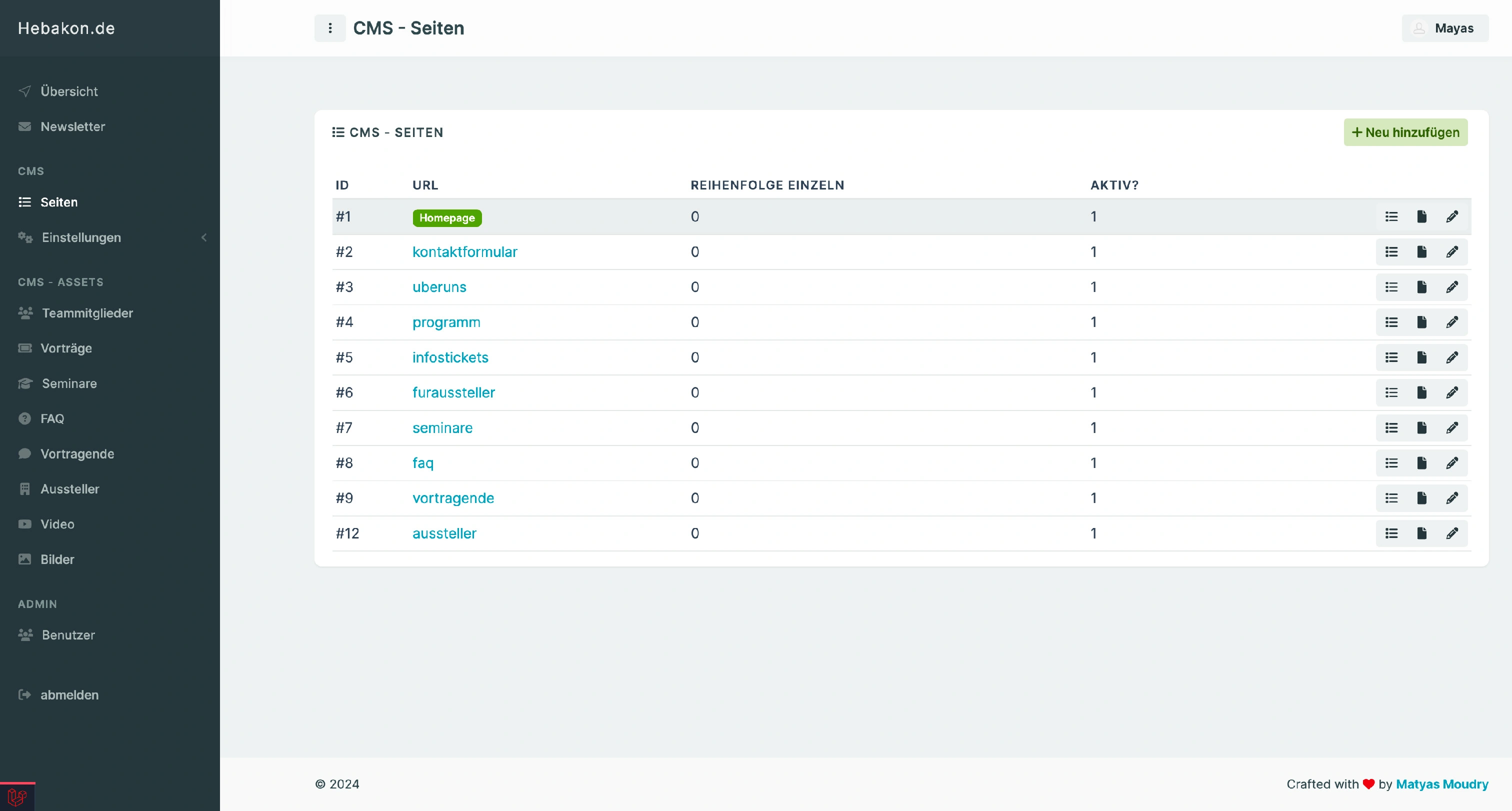Viewport: 1512px width, 811px height.
Task: Click the Hebakon.de logo title
Action: pos(66,28)
